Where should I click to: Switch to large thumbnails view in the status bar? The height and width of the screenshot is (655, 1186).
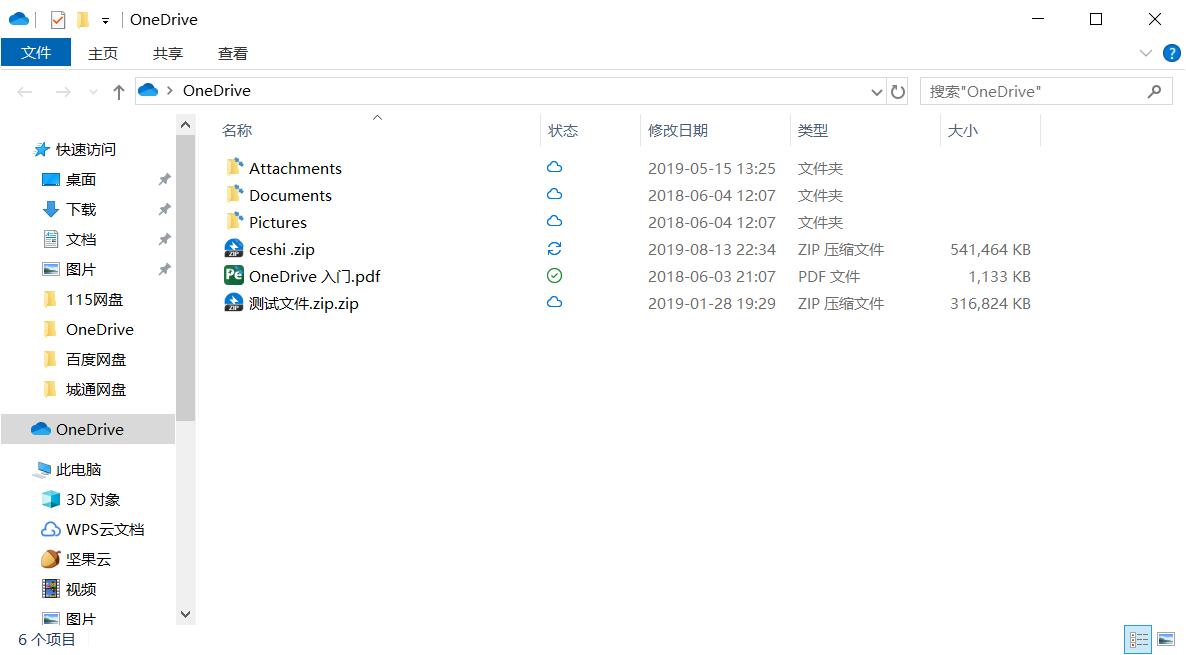(1166, 638)
